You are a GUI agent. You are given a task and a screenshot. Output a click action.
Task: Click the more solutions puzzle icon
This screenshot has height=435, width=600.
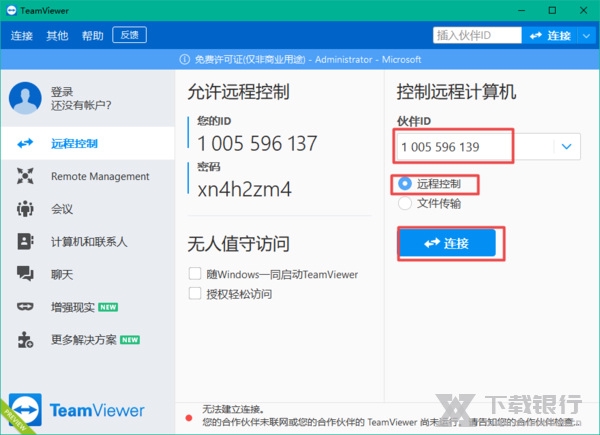pos(25,339)
